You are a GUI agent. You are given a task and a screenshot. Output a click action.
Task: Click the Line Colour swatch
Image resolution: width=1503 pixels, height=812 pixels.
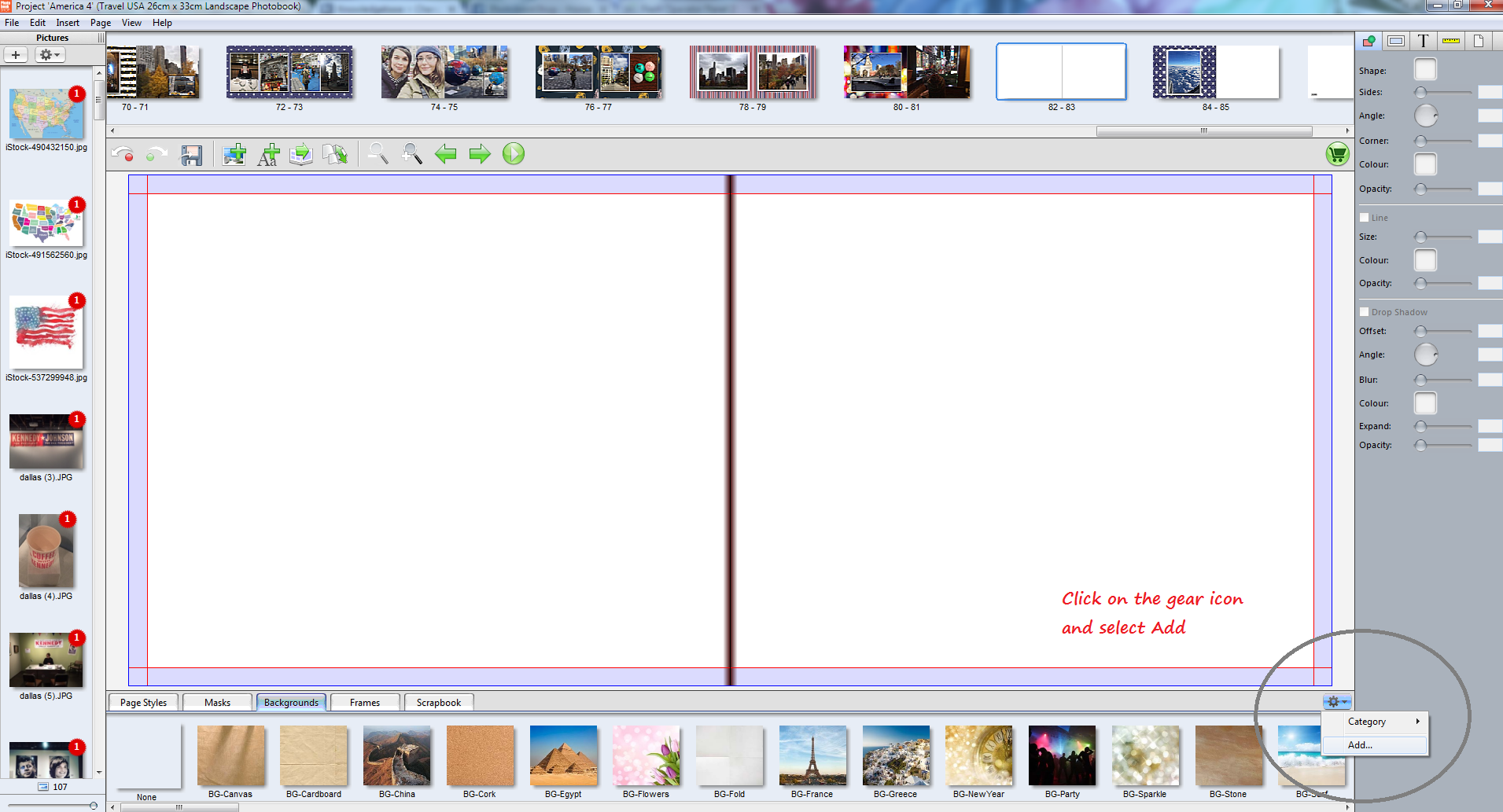click(x=1425, y=260)
